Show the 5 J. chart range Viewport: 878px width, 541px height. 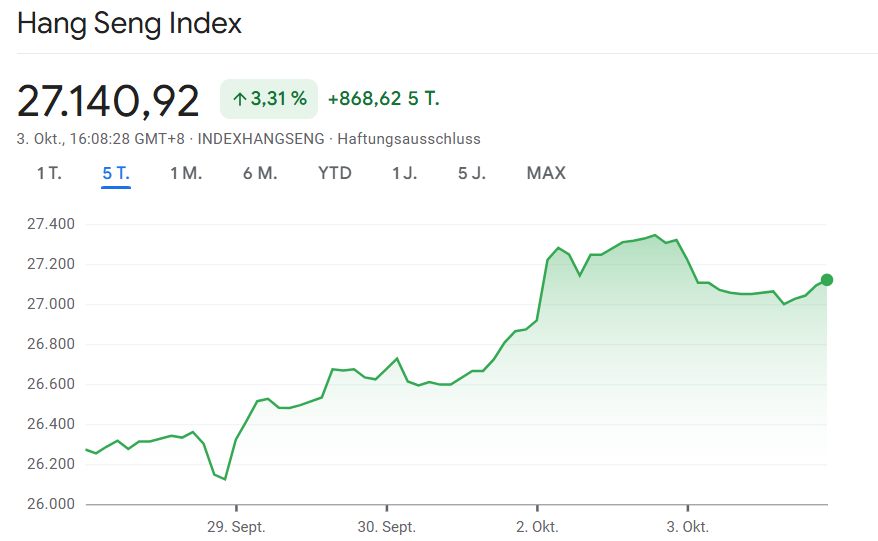pyautogui.click(x=472, y=173)
